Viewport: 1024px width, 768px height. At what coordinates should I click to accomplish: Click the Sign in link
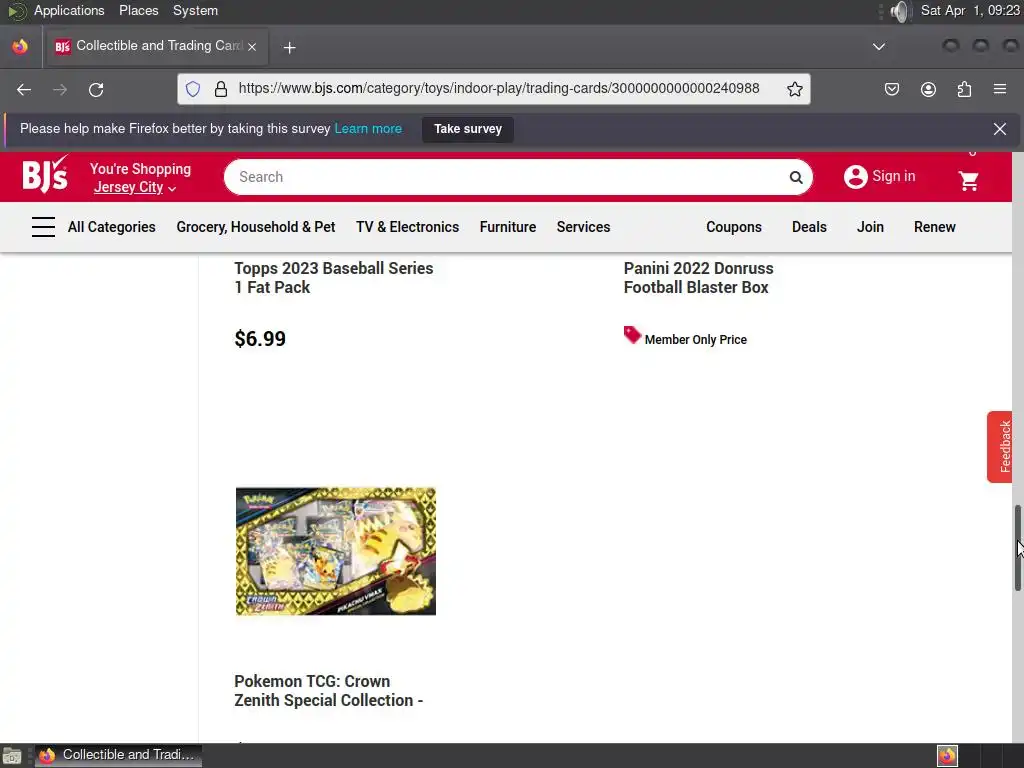(x=893, y=176)
